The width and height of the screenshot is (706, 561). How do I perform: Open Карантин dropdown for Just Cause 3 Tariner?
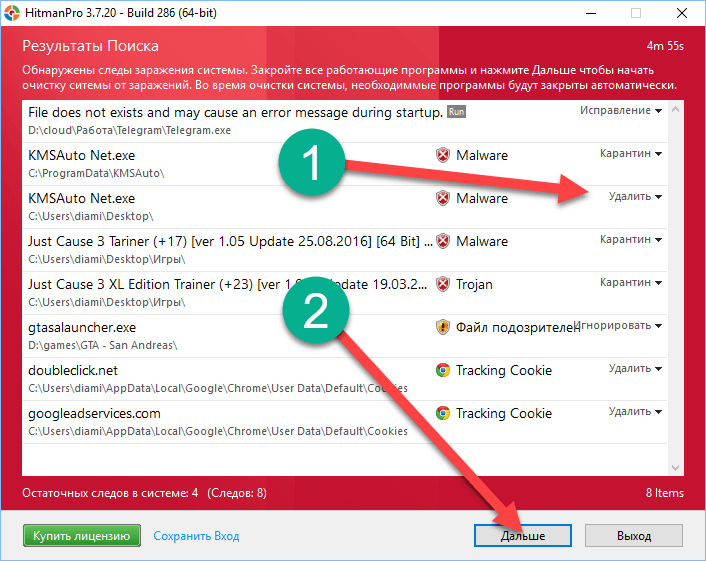pyautogui.click(x=630, y=240)
